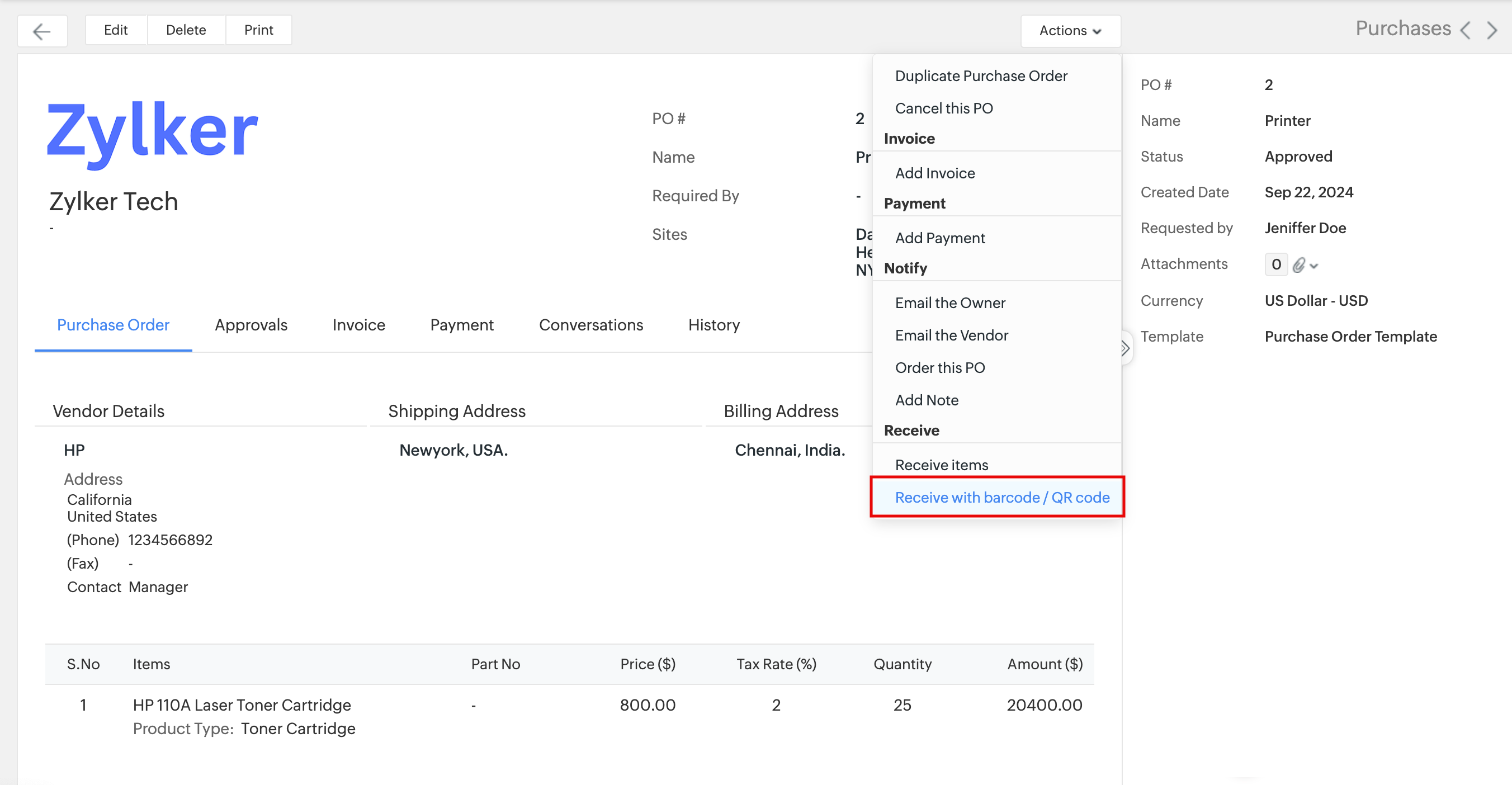The height and width of the screenshot is (785, 1512).
Task: Choose Add Payment from menu
Action: click(939, 238)
